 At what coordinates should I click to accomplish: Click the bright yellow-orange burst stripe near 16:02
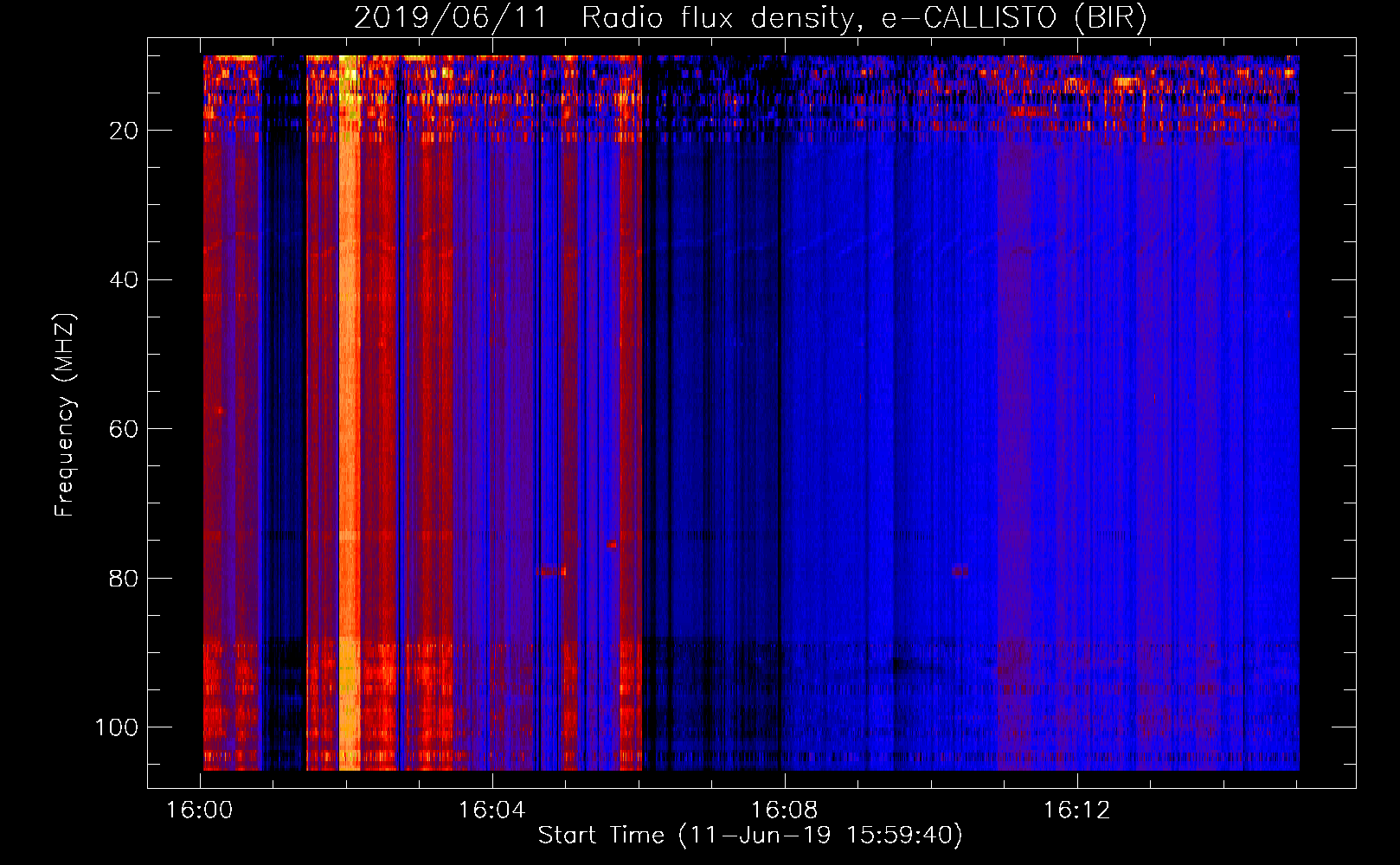pos(349,413)
